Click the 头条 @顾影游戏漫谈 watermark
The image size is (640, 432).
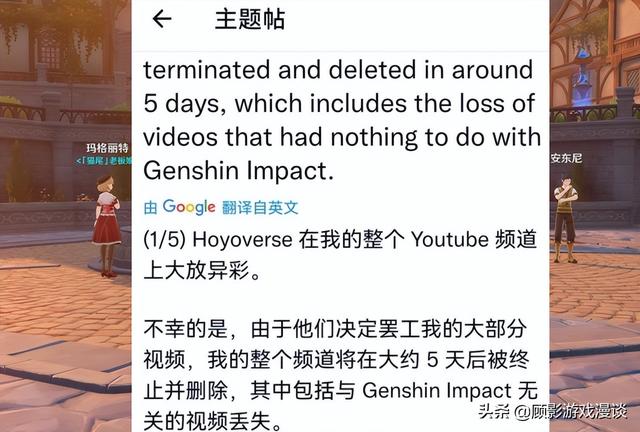tap(553, 411)
